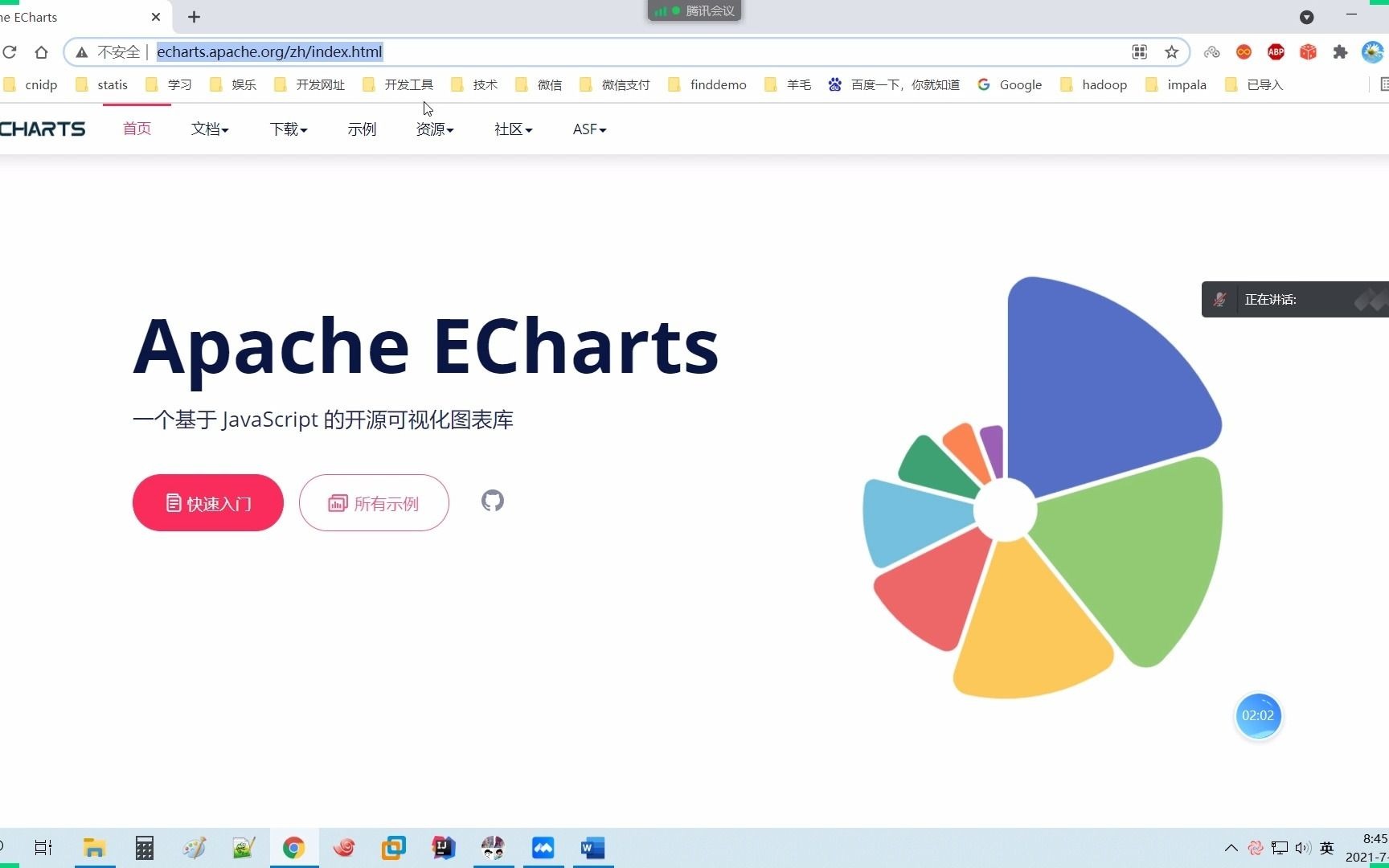This screenshot has width=1389, height=868.
Task: Open the AdBlock Plus extension icon
Action: tap(1276, 52)
